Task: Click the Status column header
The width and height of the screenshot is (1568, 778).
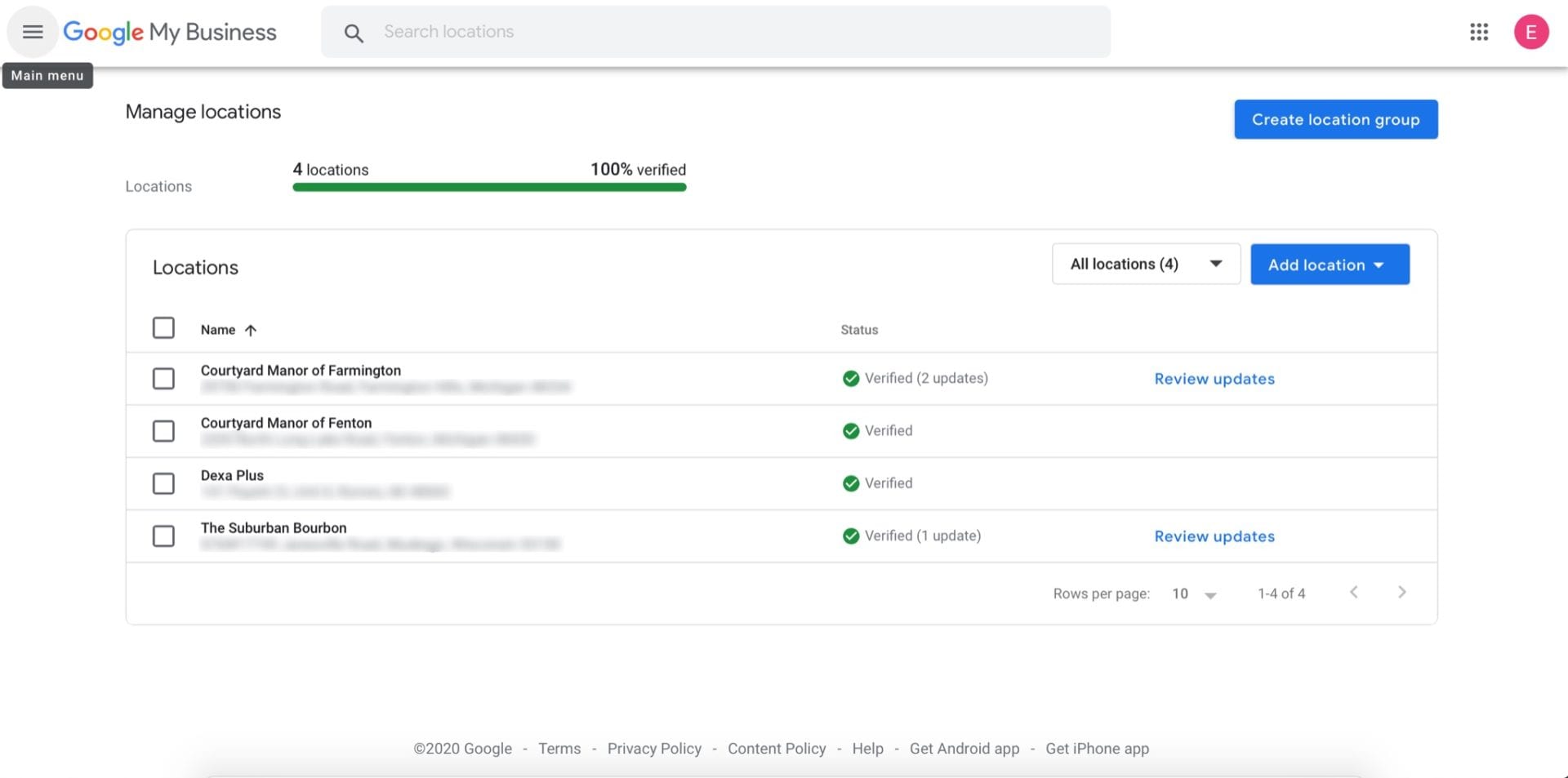Action: (859, 330)
